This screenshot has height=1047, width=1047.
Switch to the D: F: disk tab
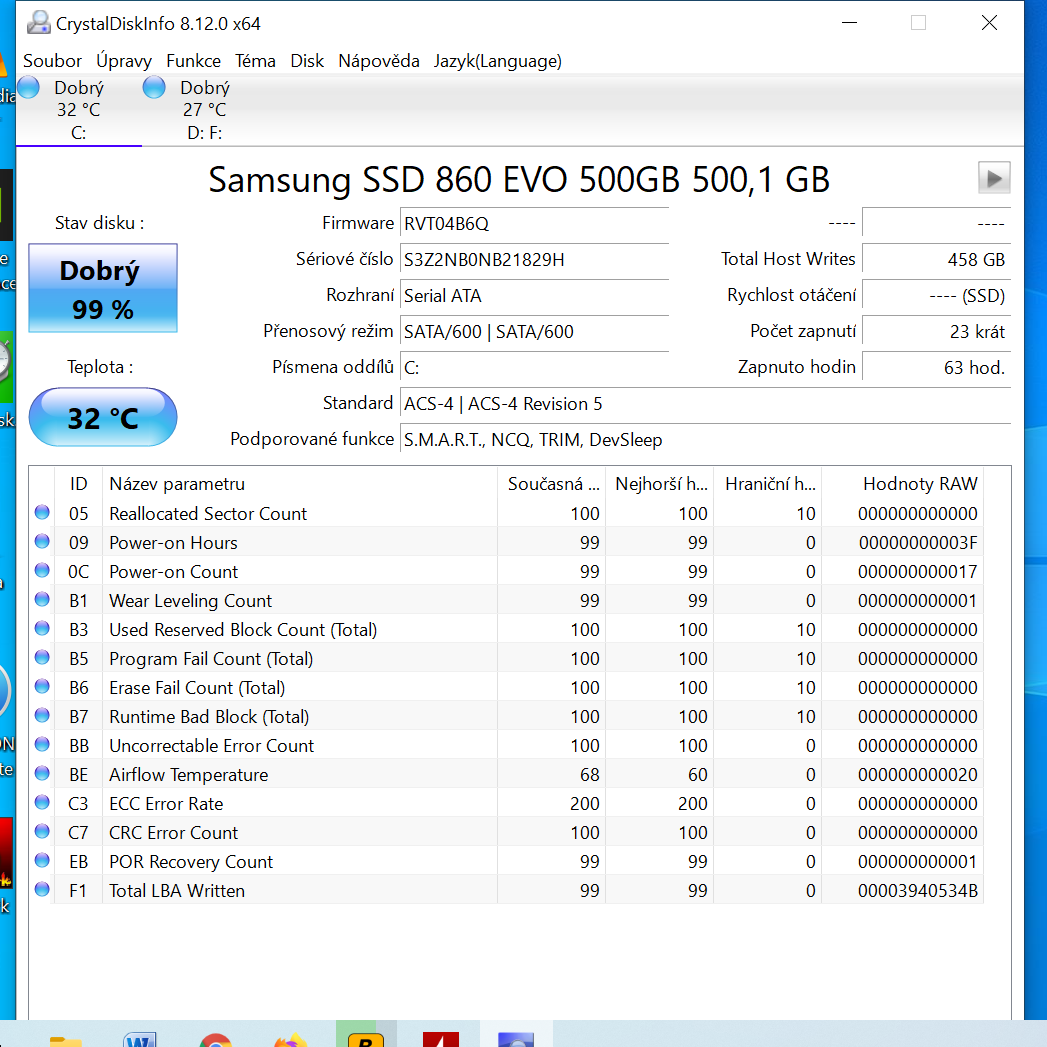[x=190, y=110]
